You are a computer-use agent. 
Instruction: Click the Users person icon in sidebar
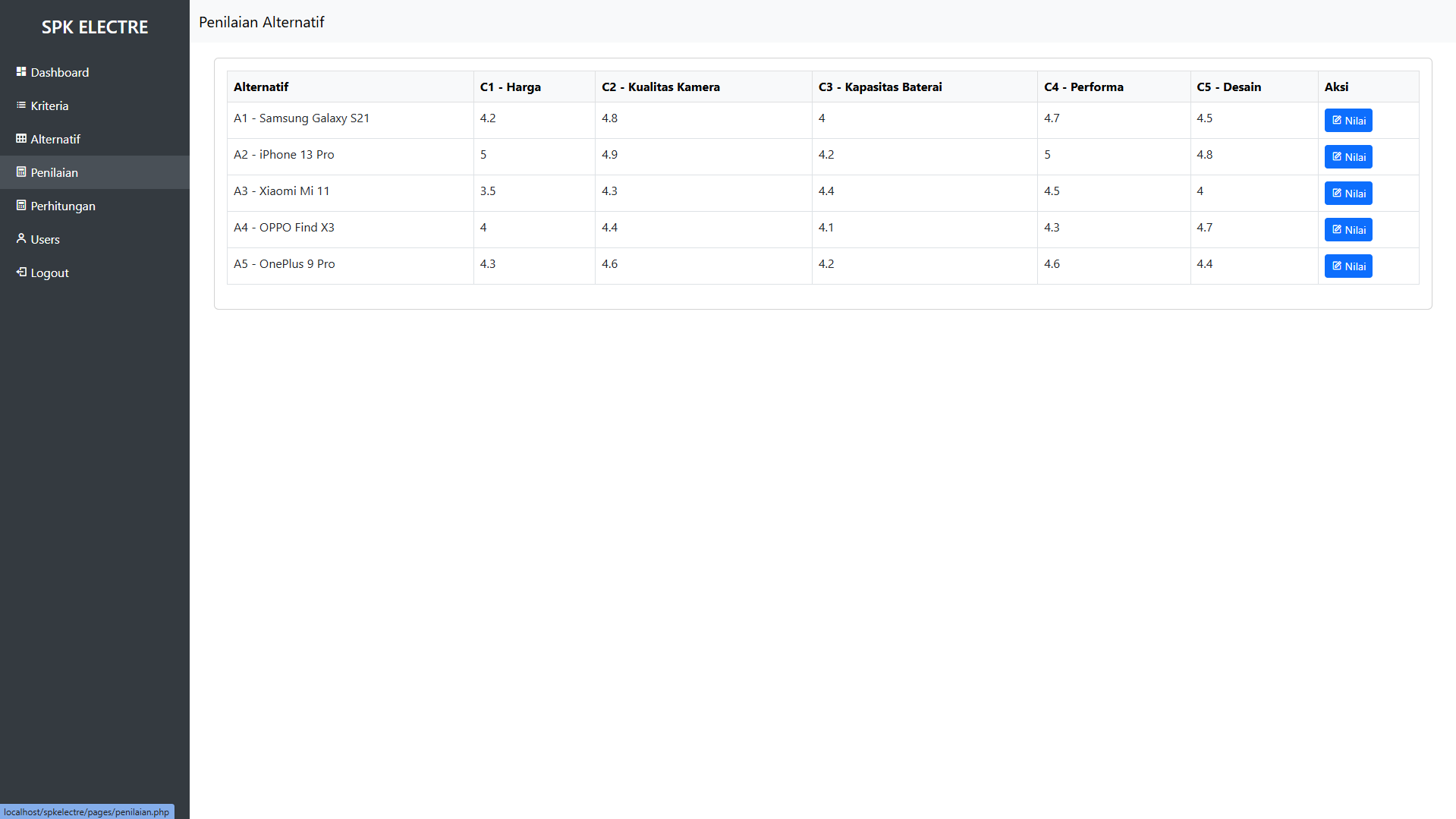[x=21, y=238]
